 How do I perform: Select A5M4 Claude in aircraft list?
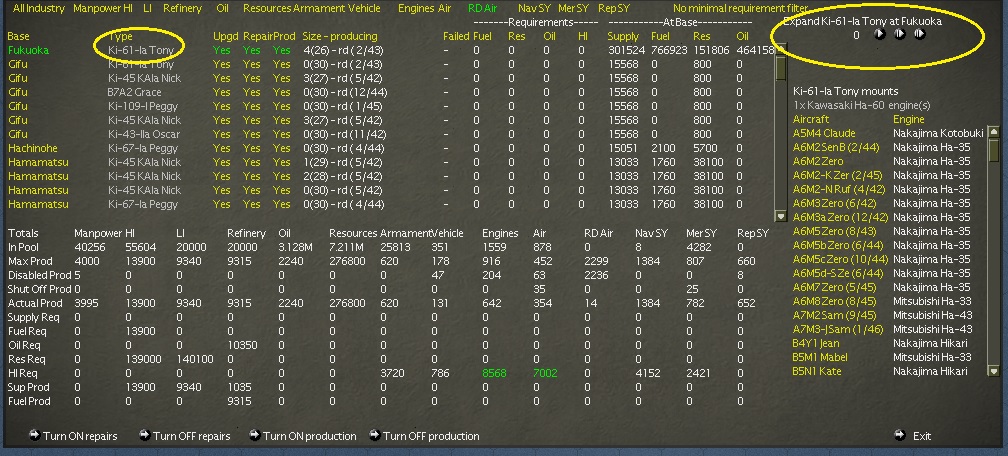[824, 133]
